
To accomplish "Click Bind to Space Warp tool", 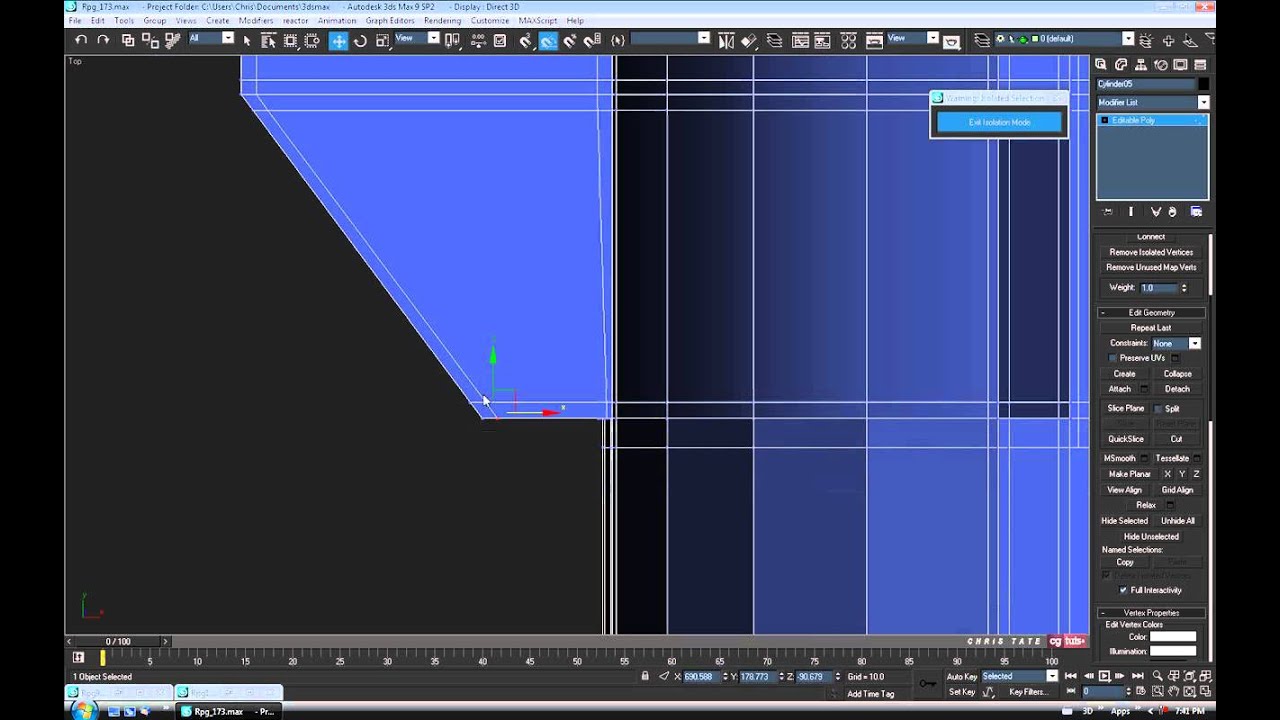I will tap(172, 40).
